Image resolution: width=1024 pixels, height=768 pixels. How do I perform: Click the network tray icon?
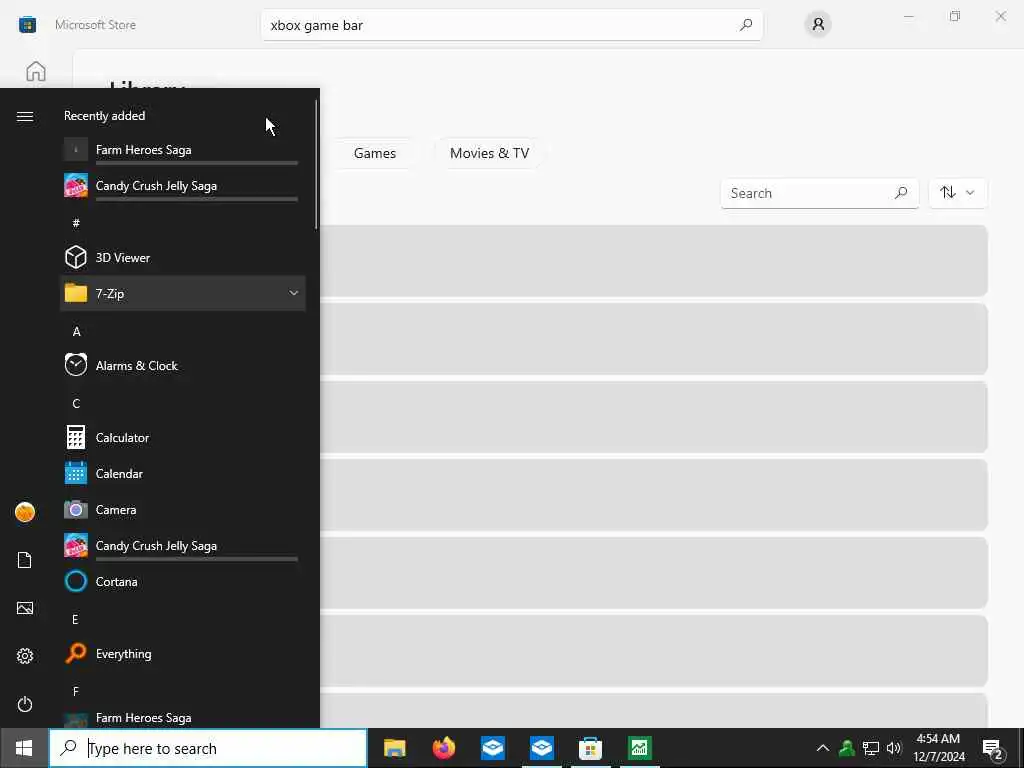tap(871, 748)
